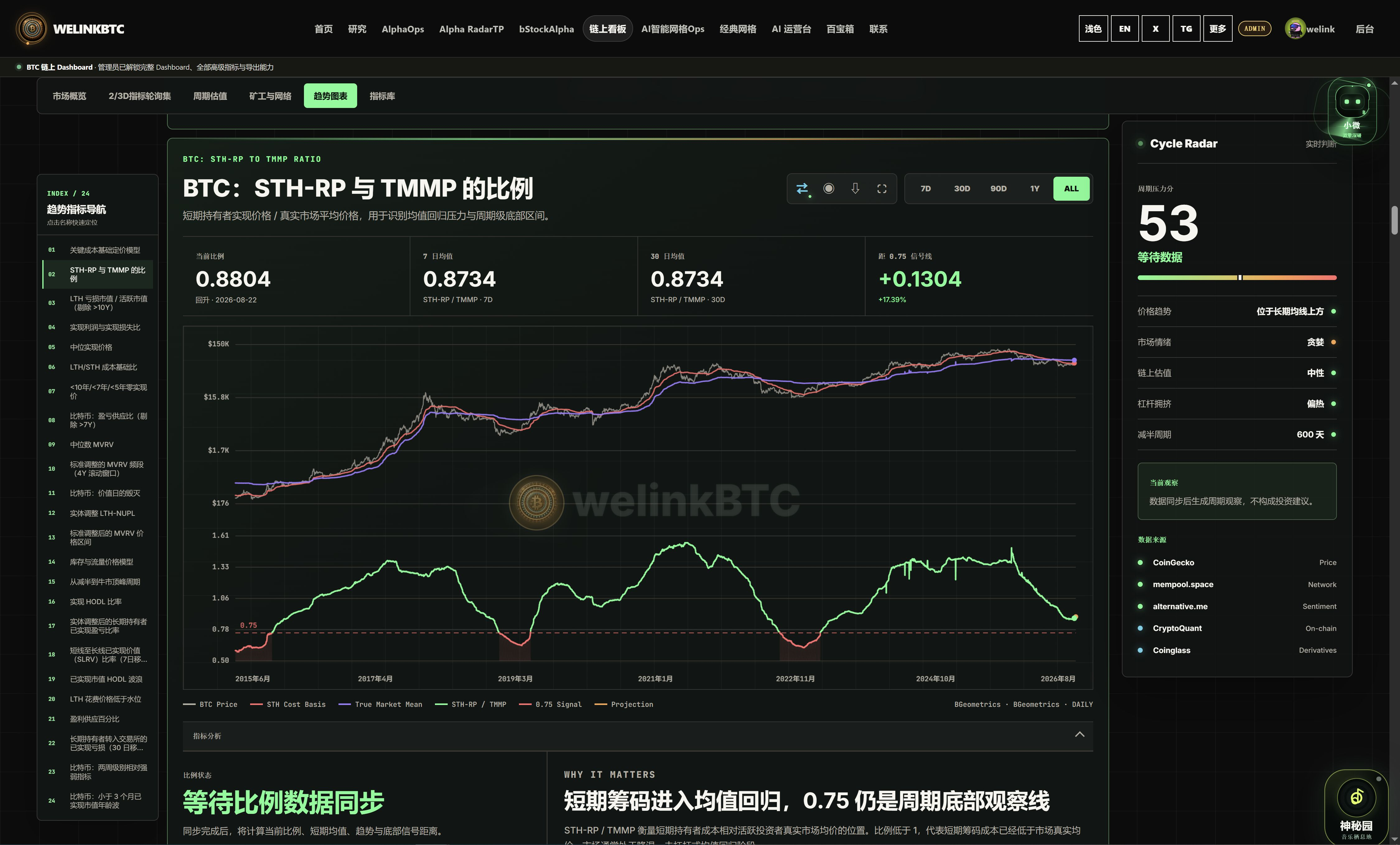Jump to 实体调整 LTH-NUPL indicator

coord(98,513)
